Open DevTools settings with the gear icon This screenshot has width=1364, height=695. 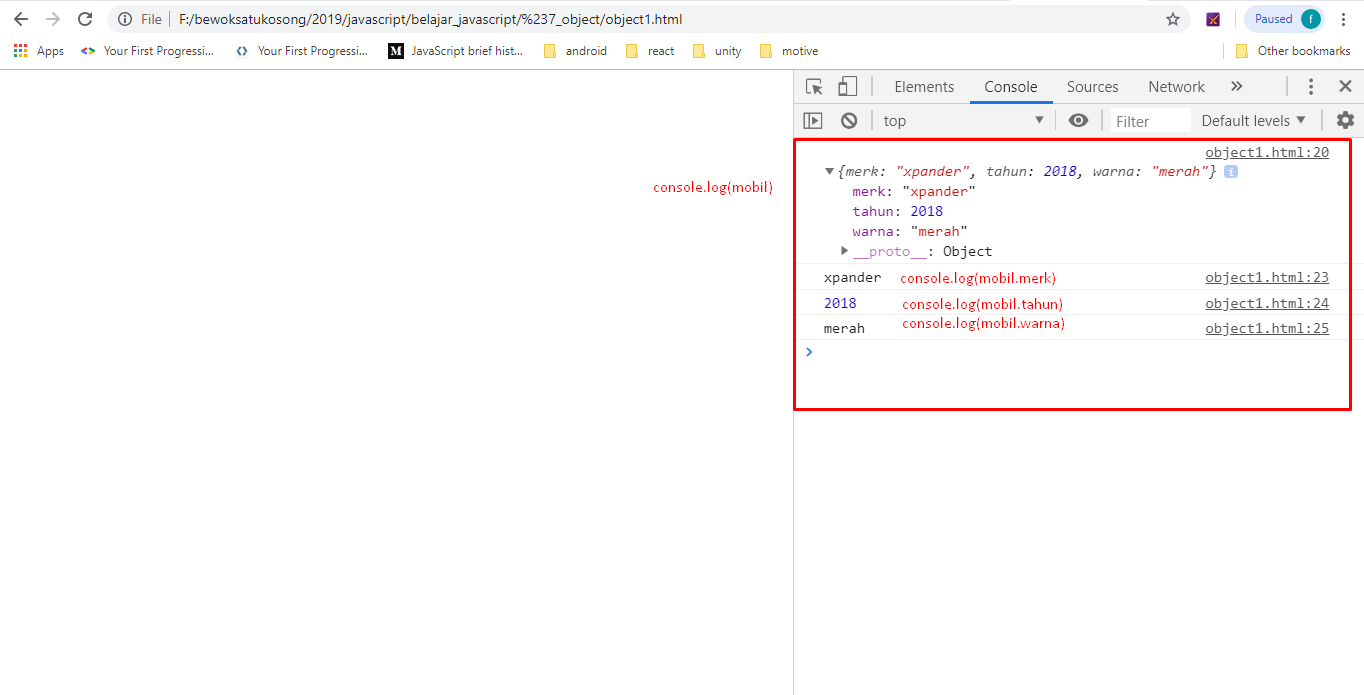tap(1345, 120)
